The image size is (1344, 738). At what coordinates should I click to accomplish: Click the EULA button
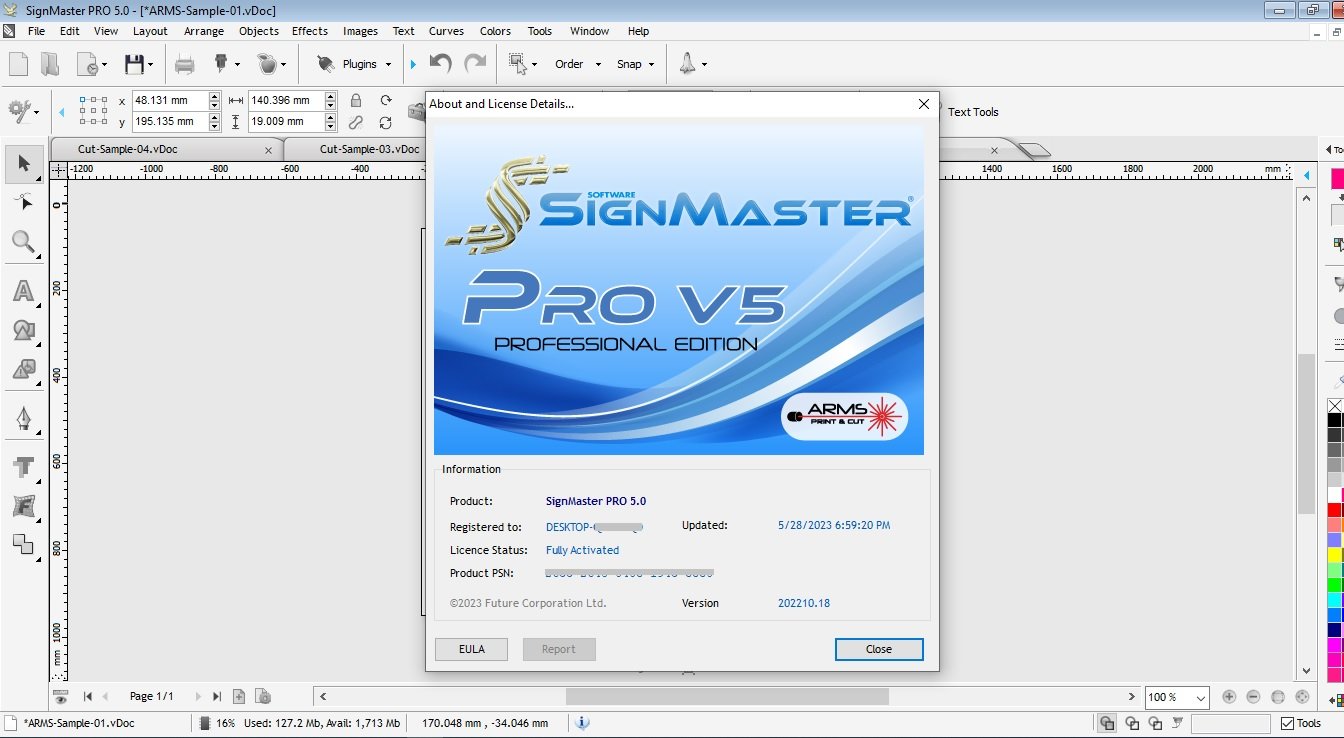pos(471,649)
